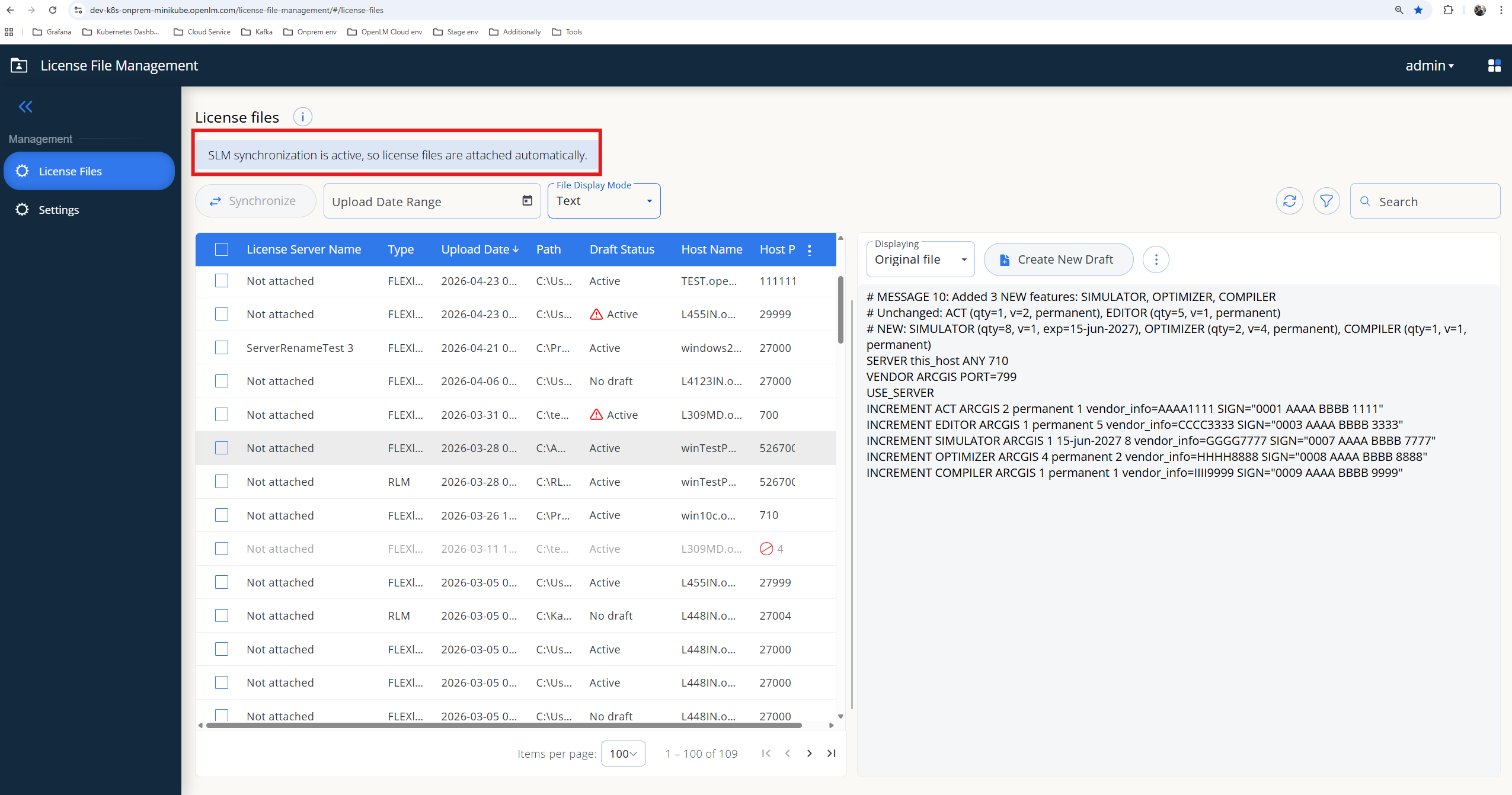Open items per page 100 dropdown
Viewport: 1512px width, 795px height.
[623, 754]
